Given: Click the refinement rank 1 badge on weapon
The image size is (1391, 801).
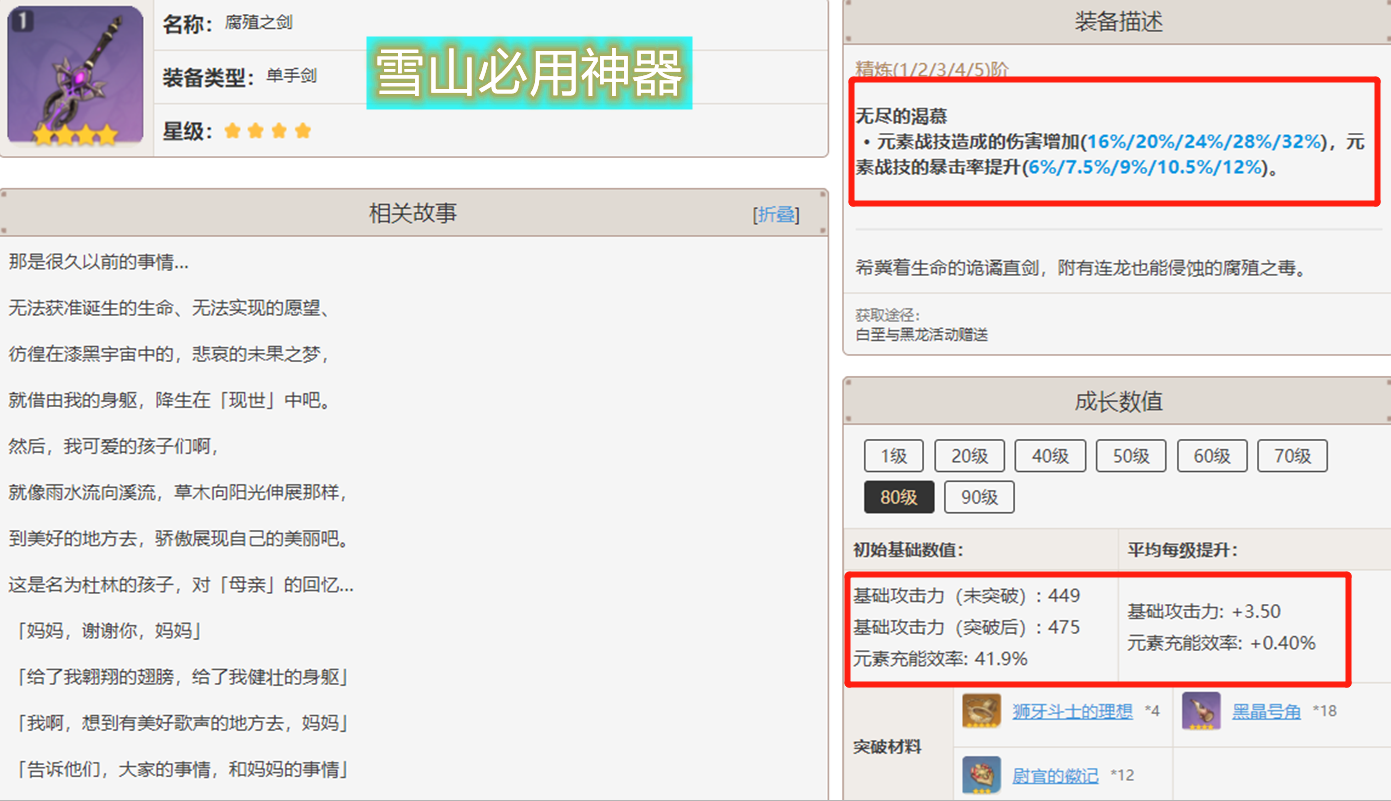Looking at the screenshot, I should click(22, 21).
